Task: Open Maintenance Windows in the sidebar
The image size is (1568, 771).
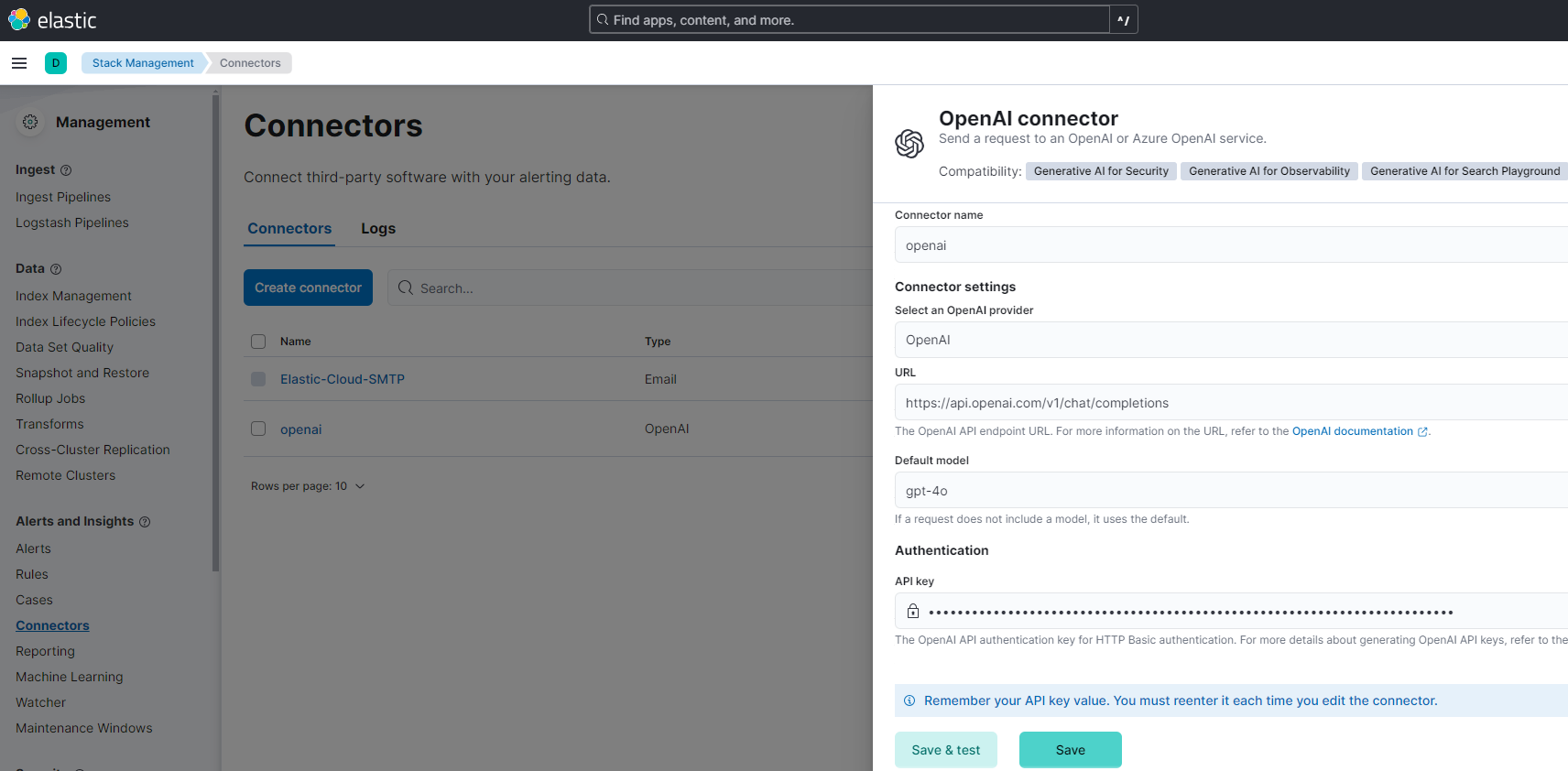Action: (x=84, y=728)
